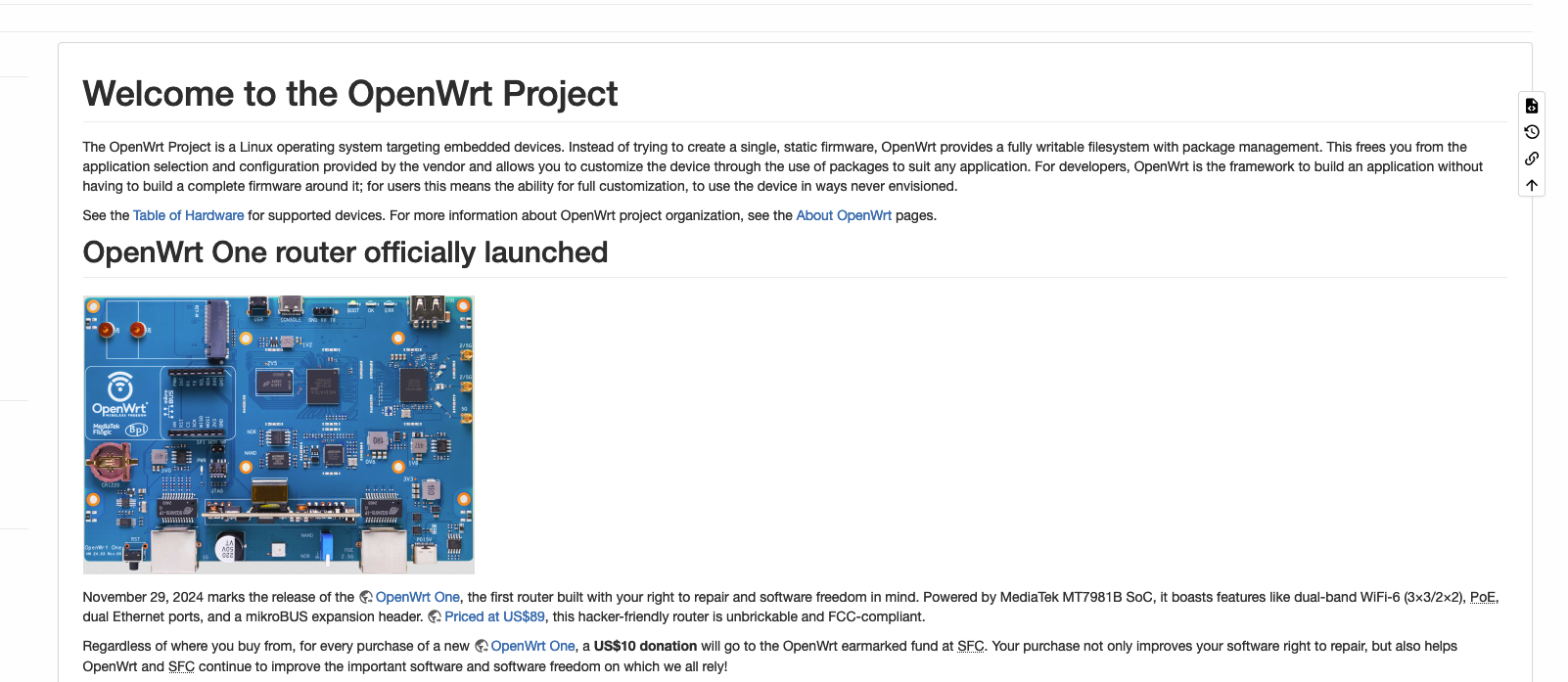Viewport: 1568px width, 682px height.
Task: Click SFC abbreviation after 'earmarked fund at'
Action: [x=970, y=646]
